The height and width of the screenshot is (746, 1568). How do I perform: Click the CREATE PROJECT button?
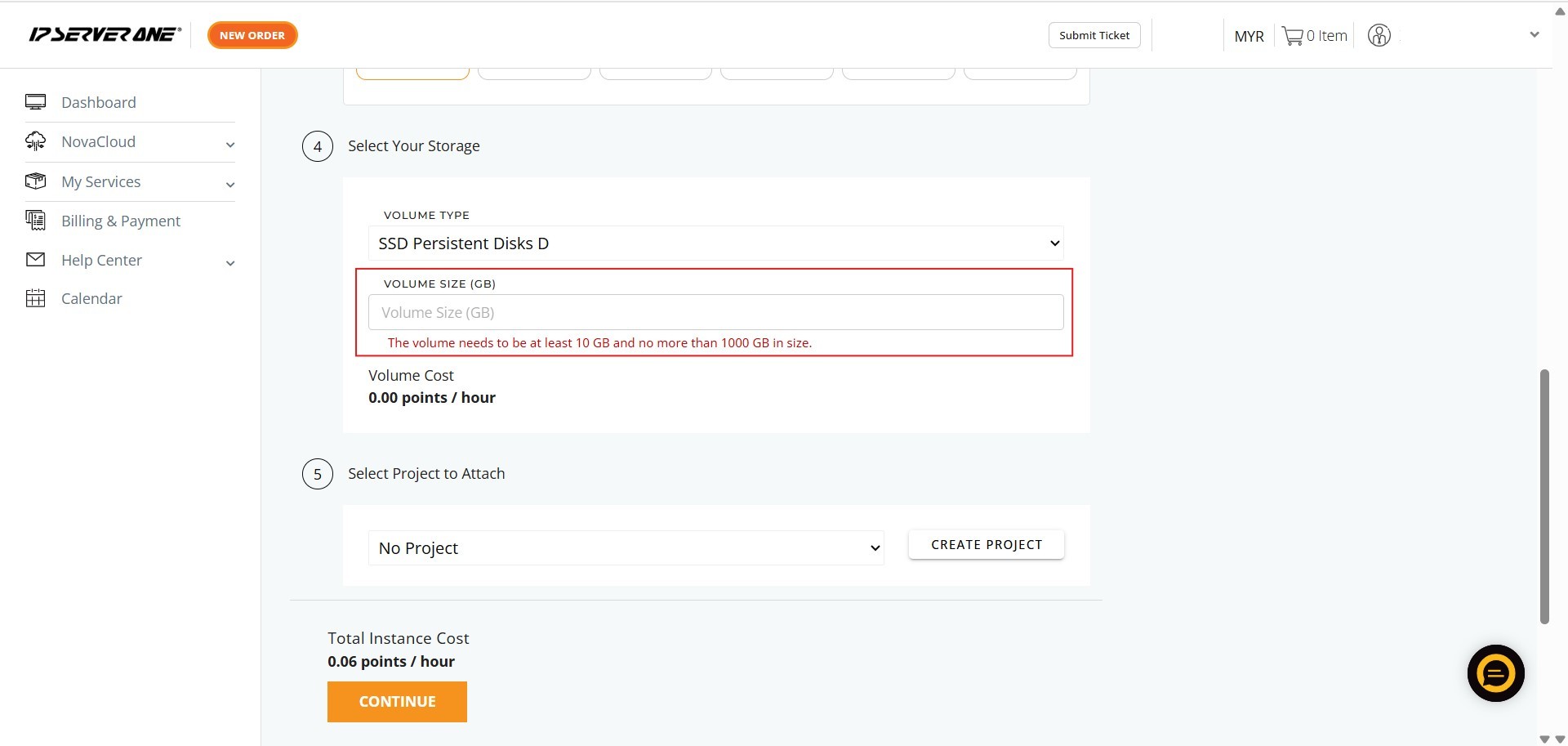[x=986, y=545]
